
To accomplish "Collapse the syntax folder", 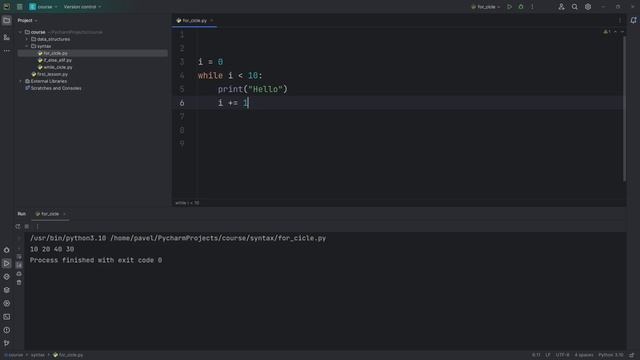I will point(27,46).
